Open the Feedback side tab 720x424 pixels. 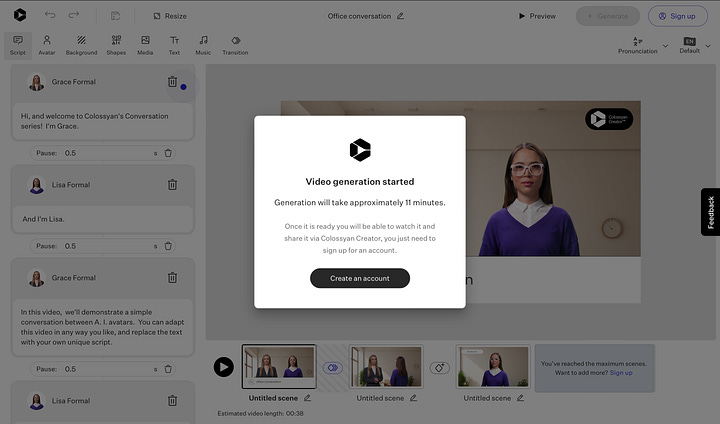click(710, 212)
